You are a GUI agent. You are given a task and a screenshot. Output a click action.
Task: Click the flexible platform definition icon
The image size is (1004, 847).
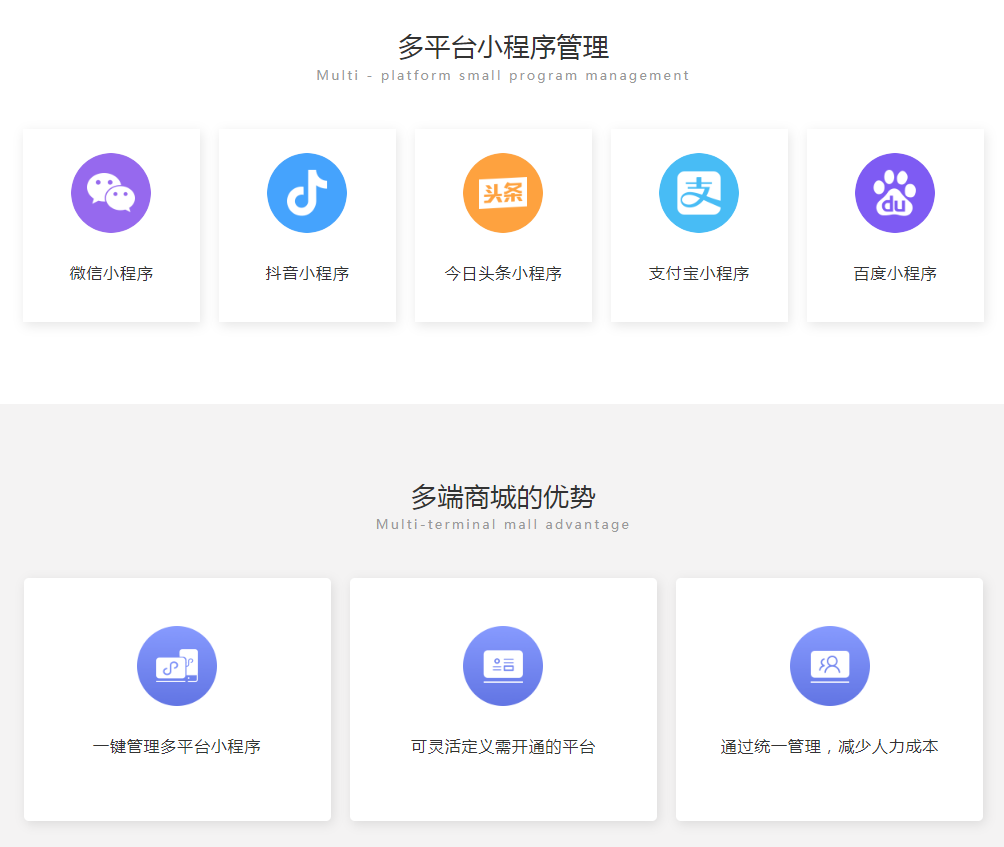click(503, 665)
